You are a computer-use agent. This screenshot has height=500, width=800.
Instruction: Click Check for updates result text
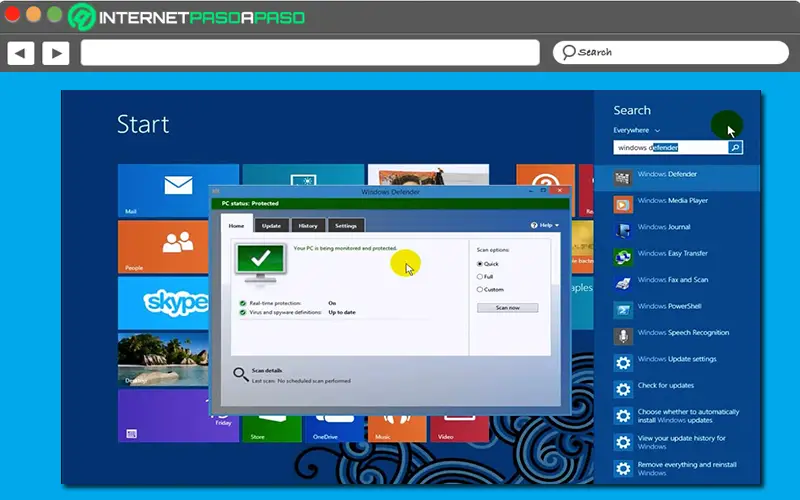pos(666,385)
